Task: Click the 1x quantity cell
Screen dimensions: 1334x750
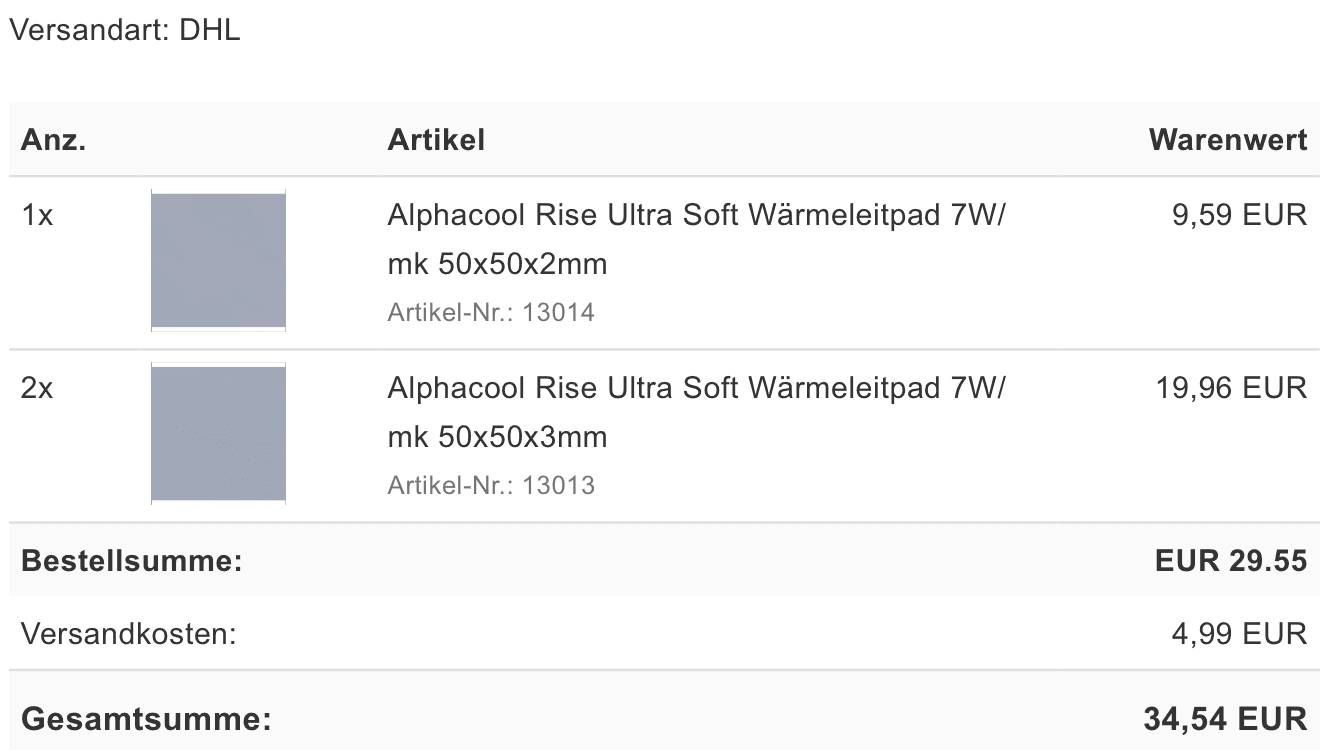Action: 37,215
